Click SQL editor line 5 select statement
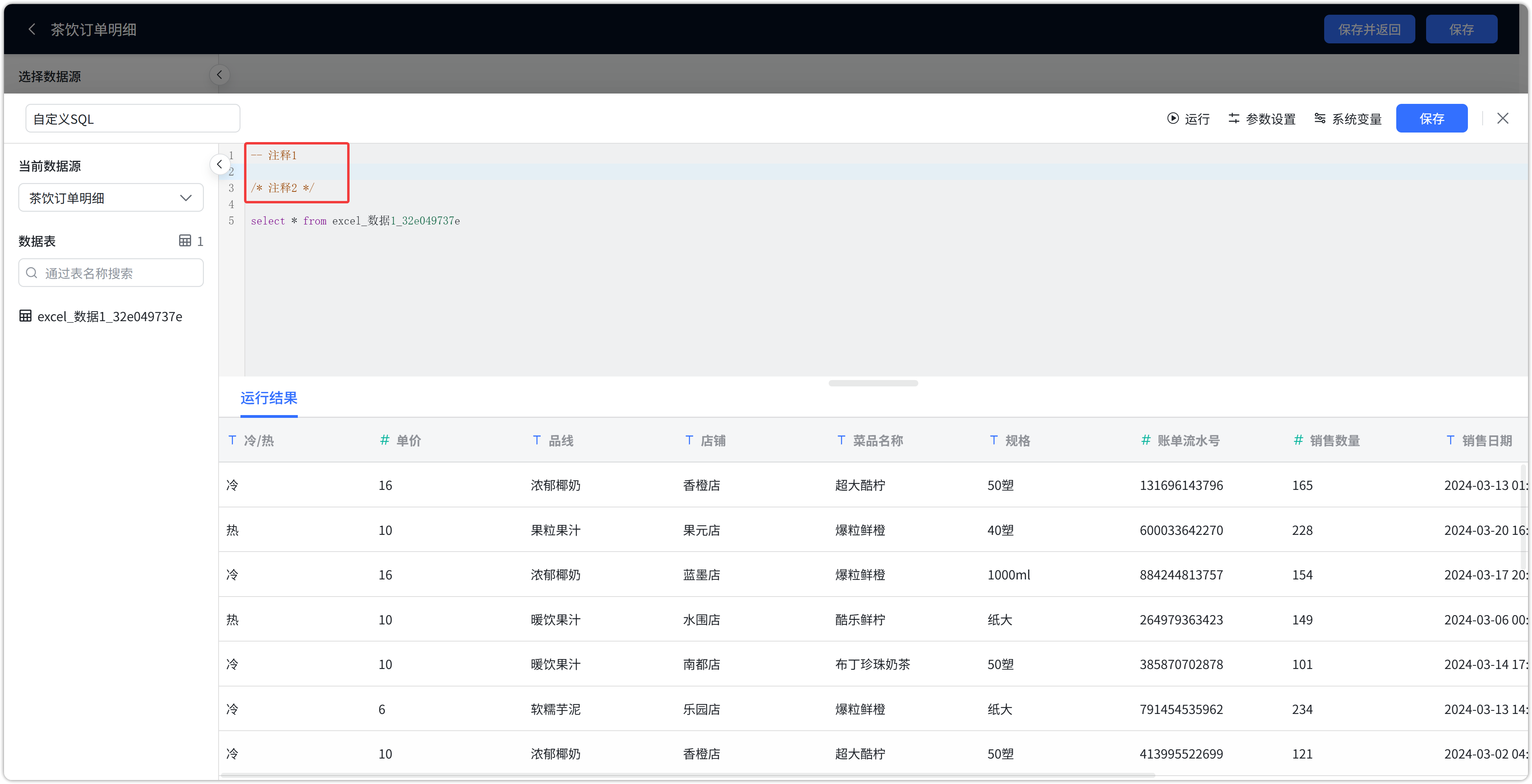The height and width of the screenshot is (784, 1532). (355, 220)
